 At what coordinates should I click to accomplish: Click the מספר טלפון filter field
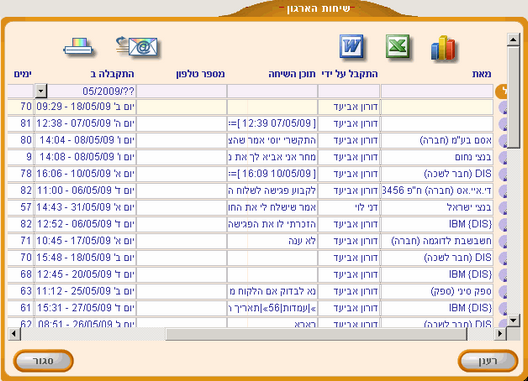point(182,91)
